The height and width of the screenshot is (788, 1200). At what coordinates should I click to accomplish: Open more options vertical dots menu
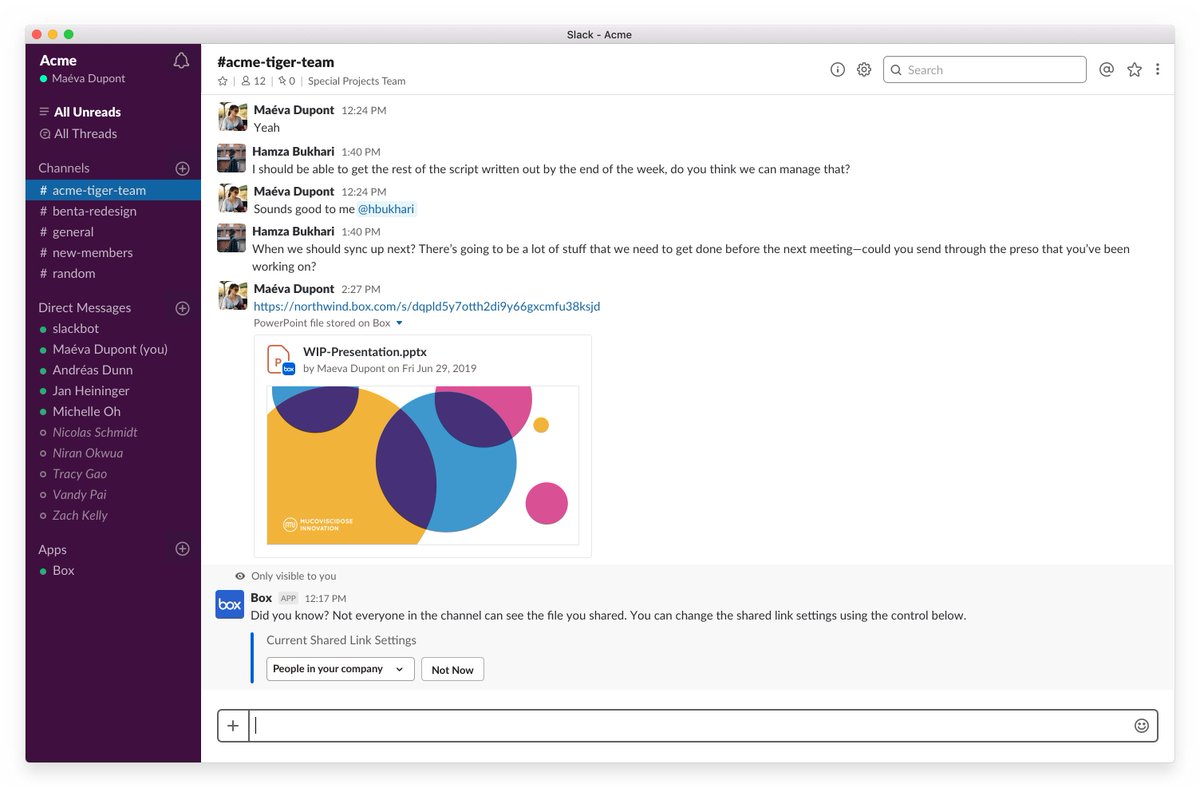pyautogui.click(x=1158, y=70)
